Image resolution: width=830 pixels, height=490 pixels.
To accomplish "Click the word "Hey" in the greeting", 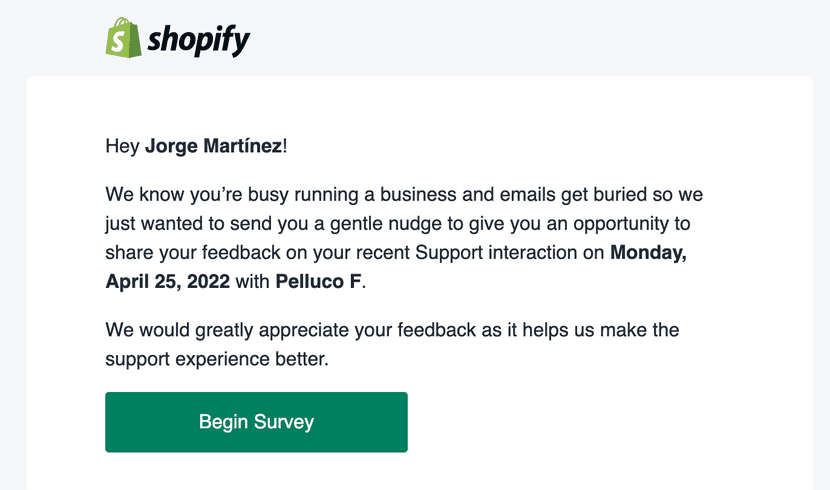I will (122, 147).
